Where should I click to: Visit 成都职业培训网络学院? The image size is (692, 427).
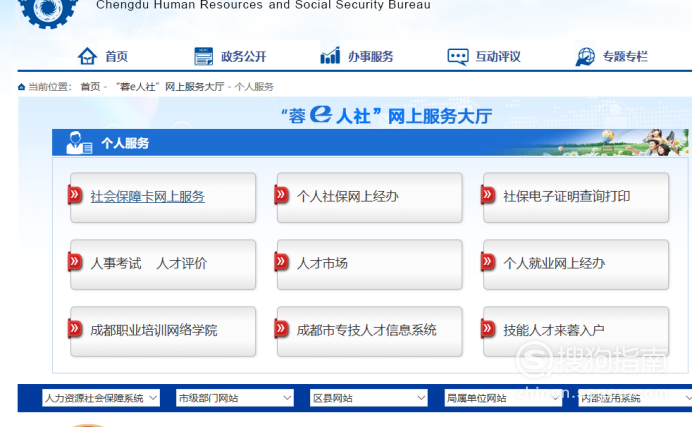[x=163, y=332]
